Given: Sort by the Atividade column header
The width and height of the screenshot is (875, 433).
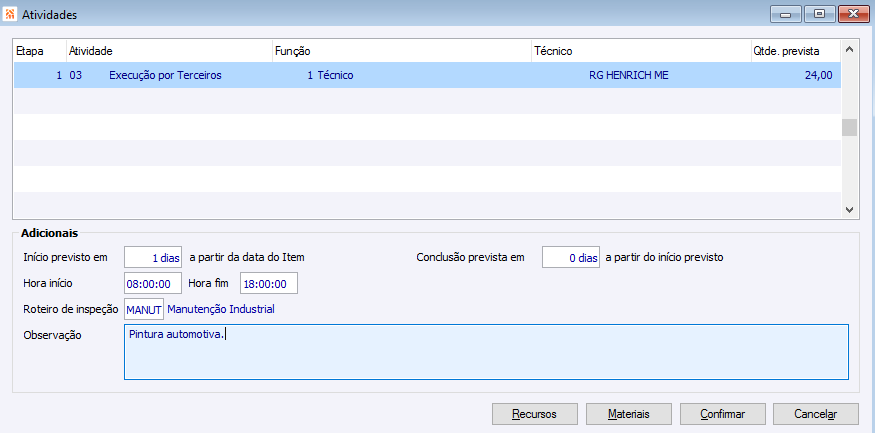Looking at the screenshot, I should (x=170, y=51).
